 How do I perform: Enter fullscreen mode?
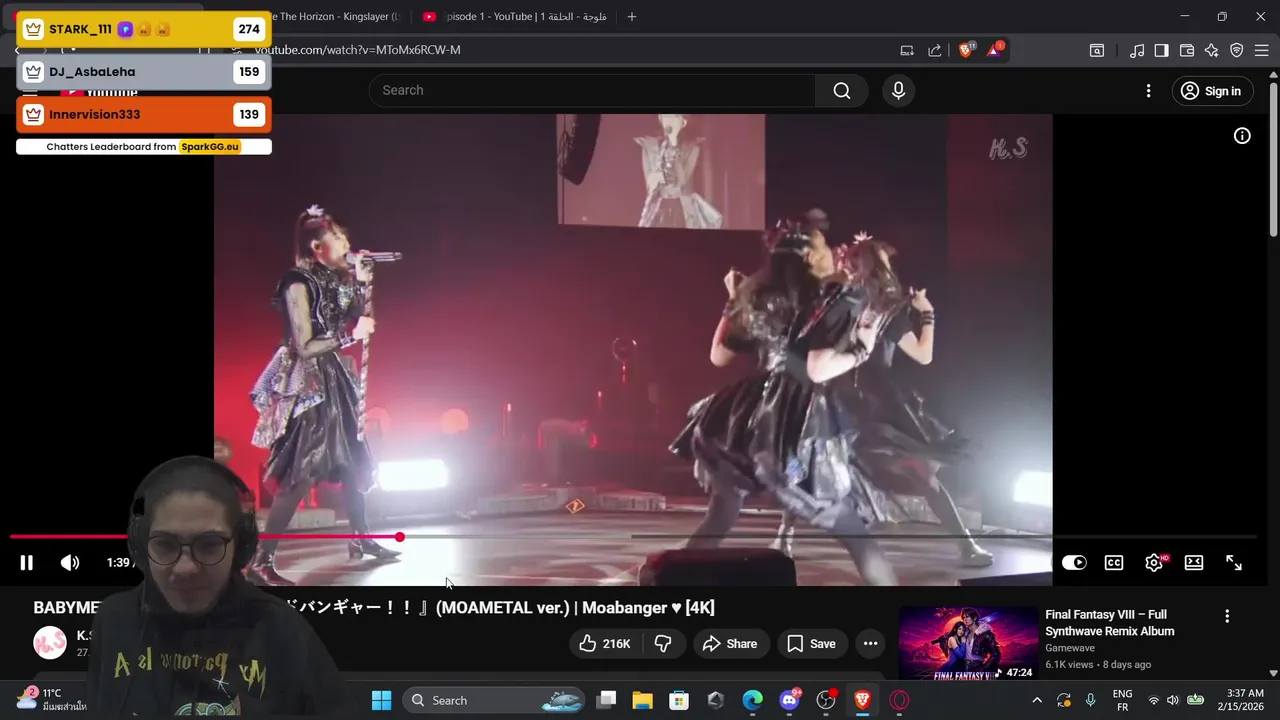[1234, 563]
